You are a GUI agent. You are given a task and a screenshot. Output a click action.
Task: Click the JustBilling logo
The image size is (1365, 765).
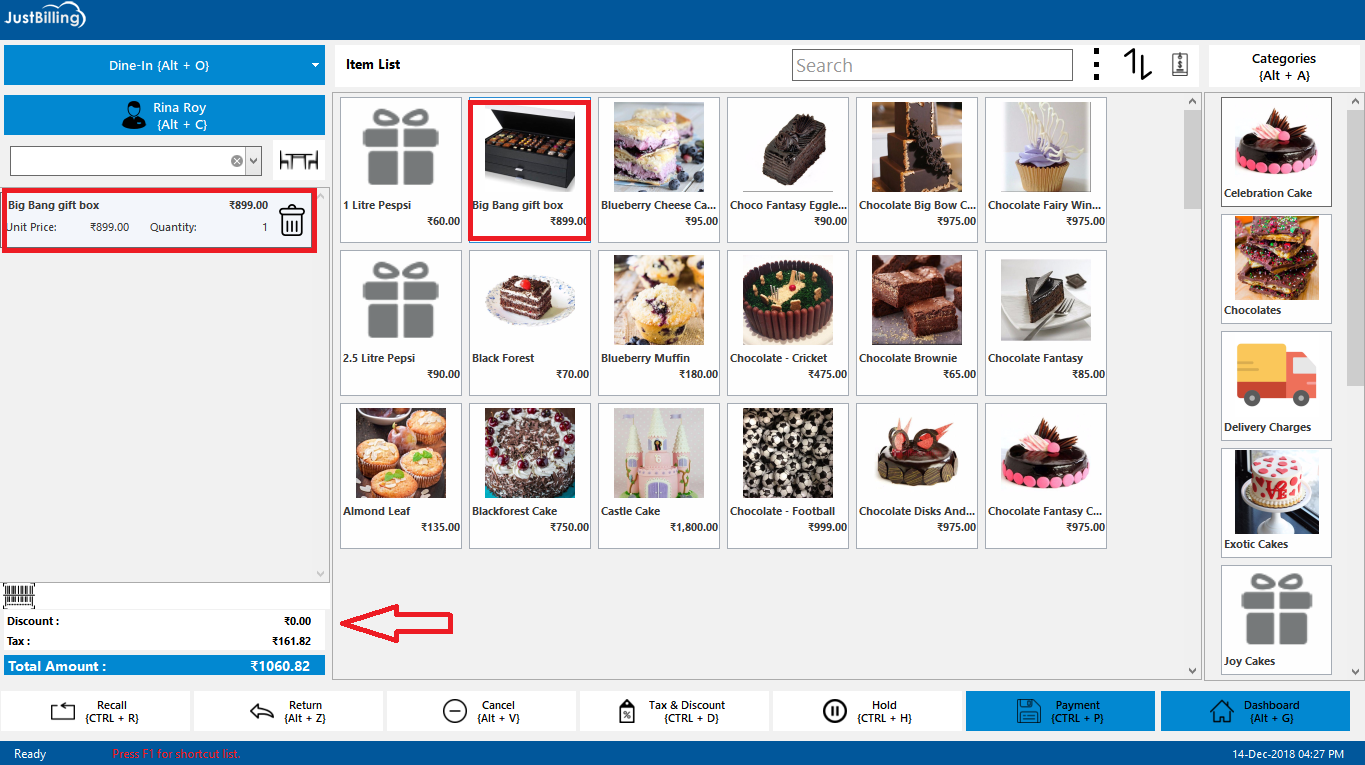44,16
